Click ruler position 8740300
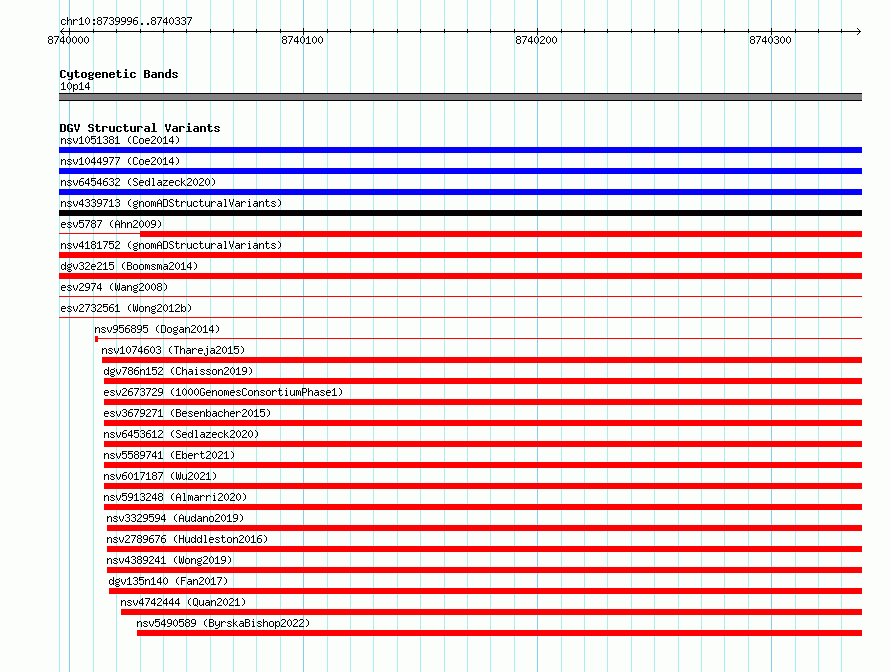 [770, 40]
